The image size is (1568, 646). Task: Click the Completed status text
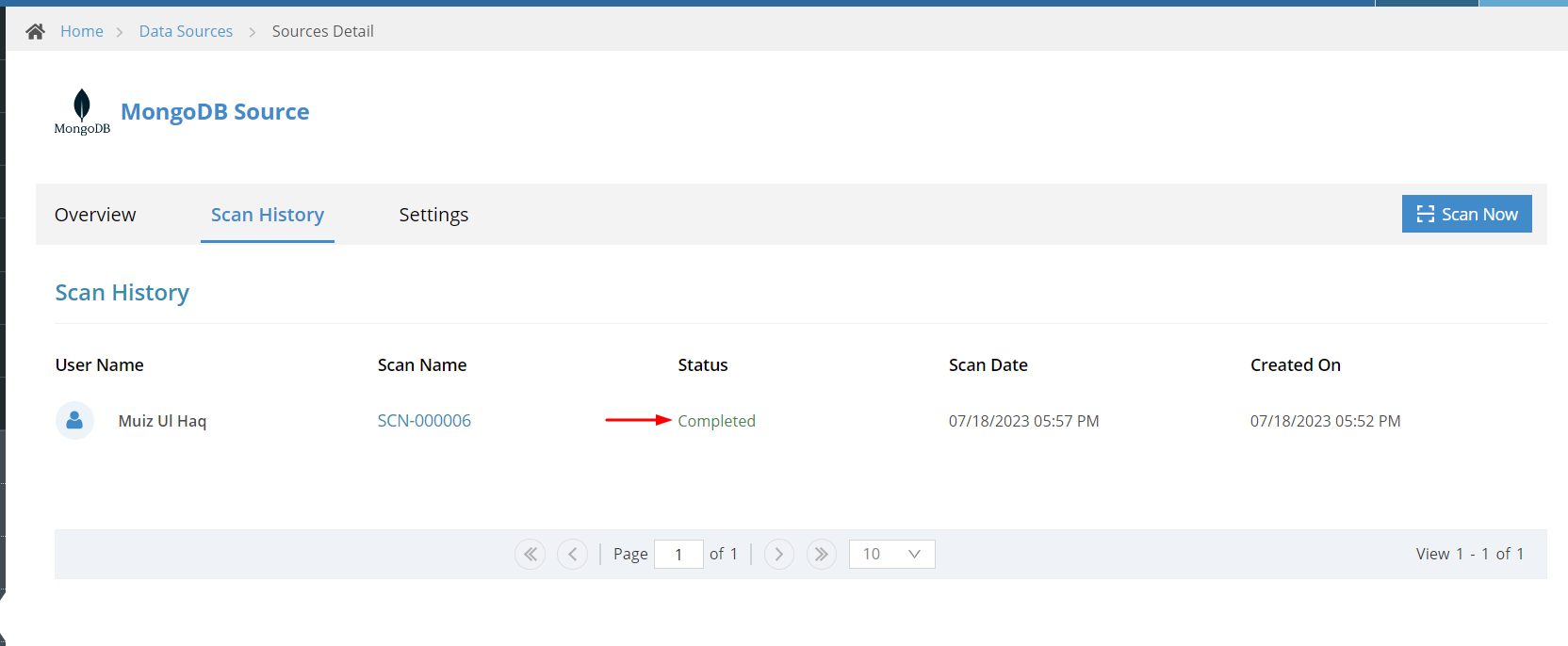click(716, 421)
